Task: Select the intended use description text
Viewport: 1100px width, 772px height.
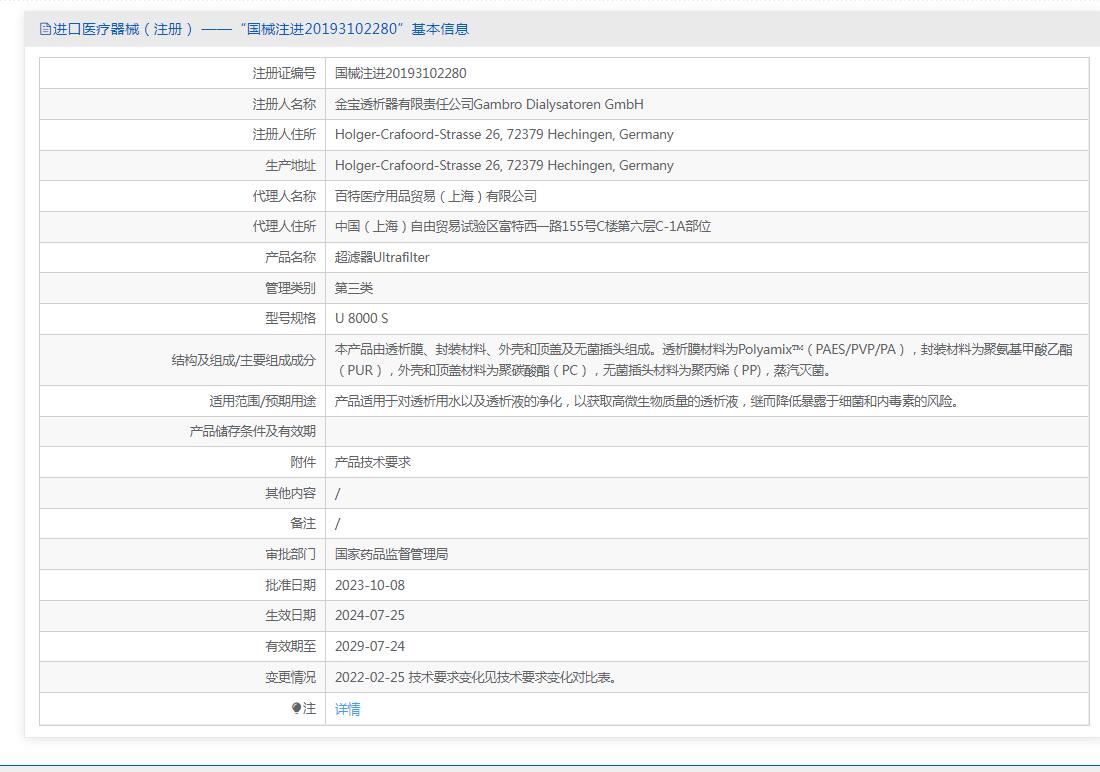Action: coord(647,401)
